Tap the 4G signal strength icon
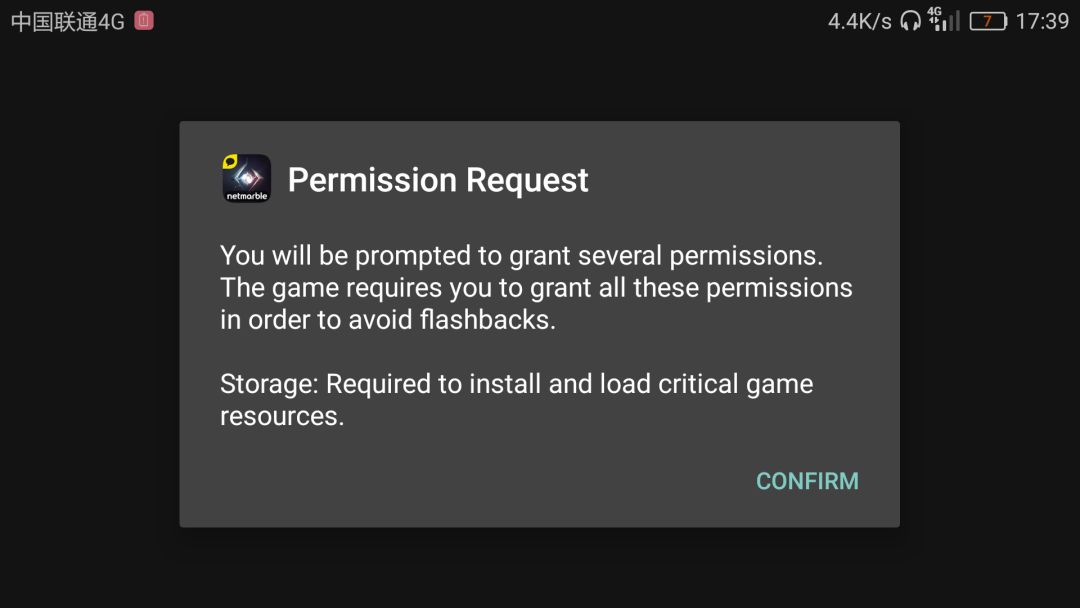Screen dimensions: 1080x608 [943, 20]
